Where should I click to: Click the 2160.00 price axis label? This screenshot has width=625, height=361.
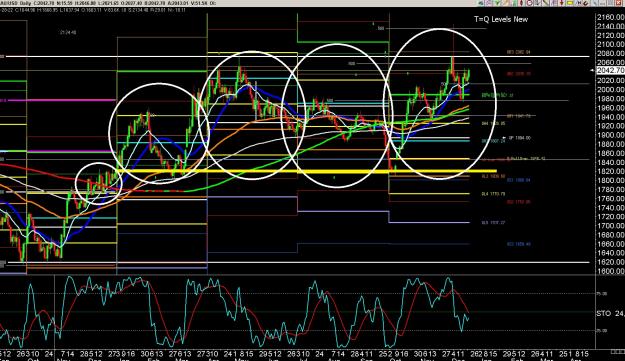click(611, 17)
